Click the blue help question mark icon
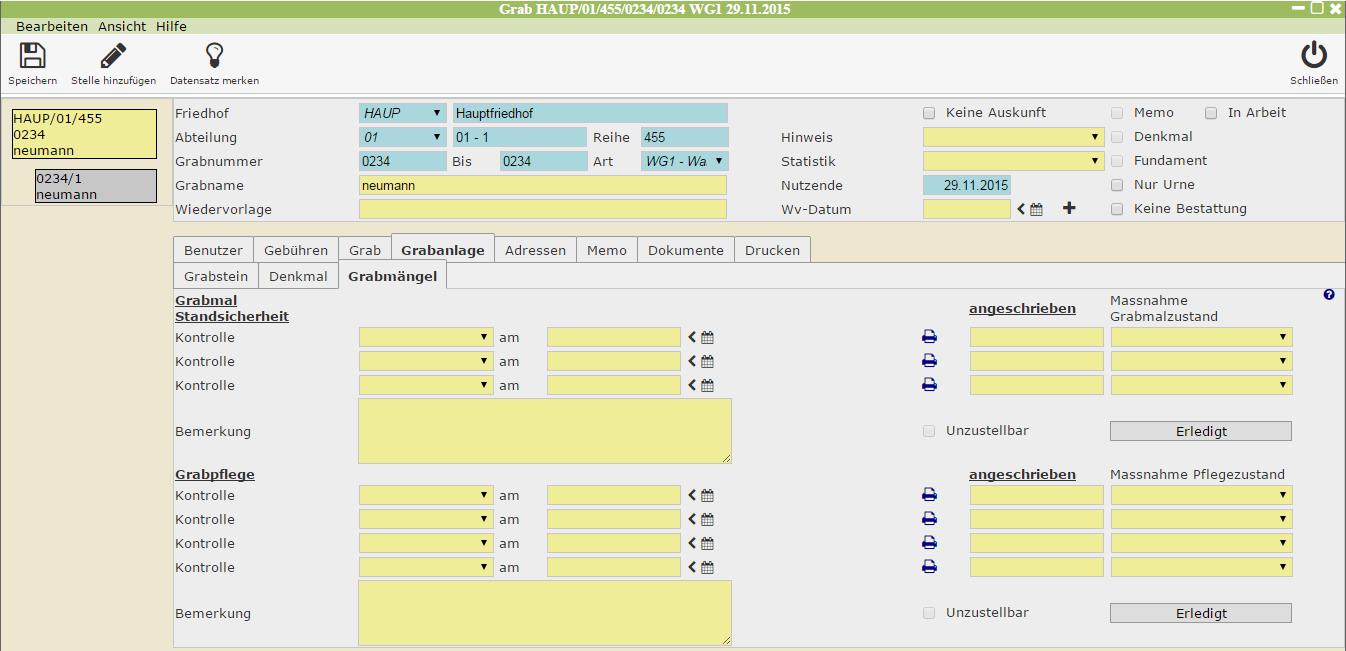The image size is (1346, 651). (x=1328, y=295)
